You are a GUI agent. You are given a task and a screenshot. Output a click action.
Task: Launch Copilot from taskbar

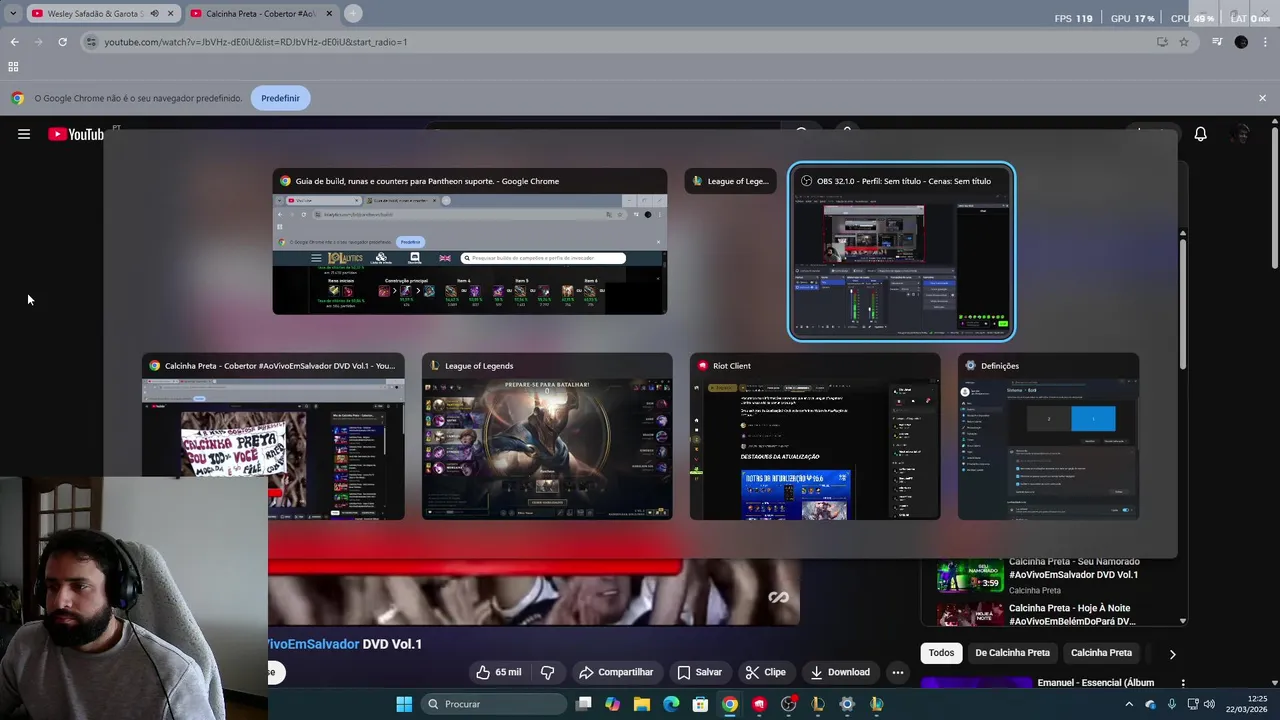point(613,704)
